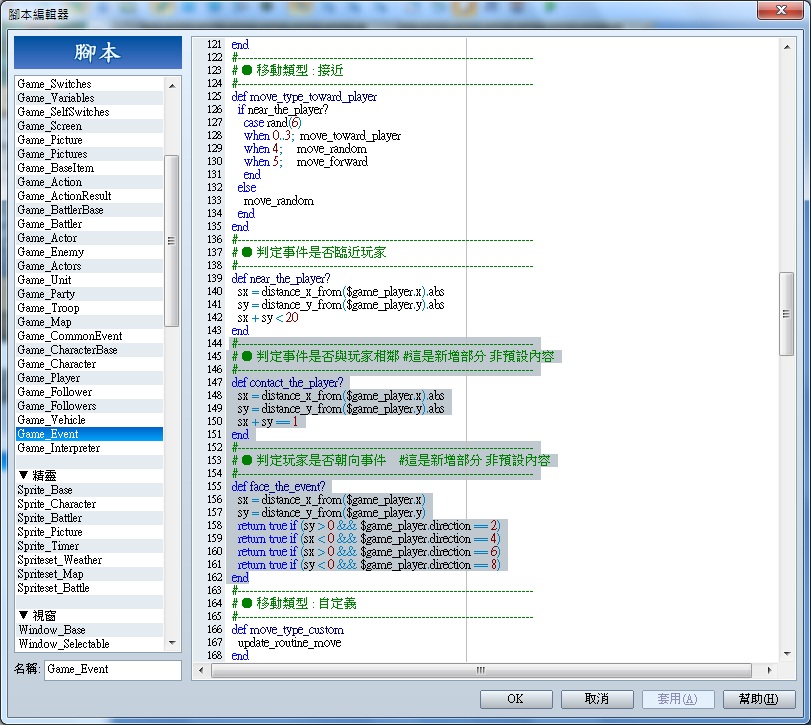
Task: Select the highlighted Game_Event script
Action: [x=89, y=434]
